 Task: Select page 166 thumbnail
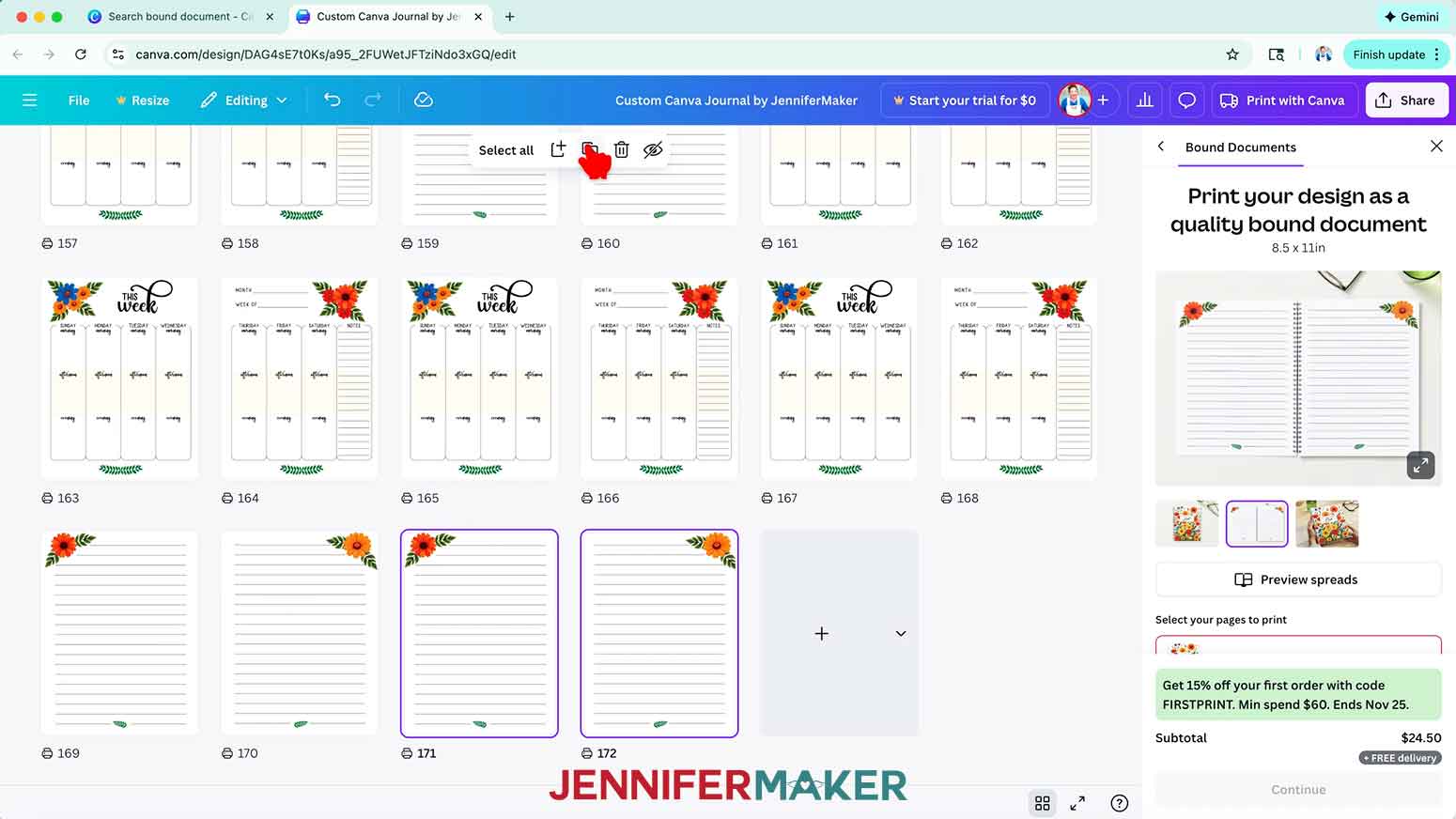(659, 379)
